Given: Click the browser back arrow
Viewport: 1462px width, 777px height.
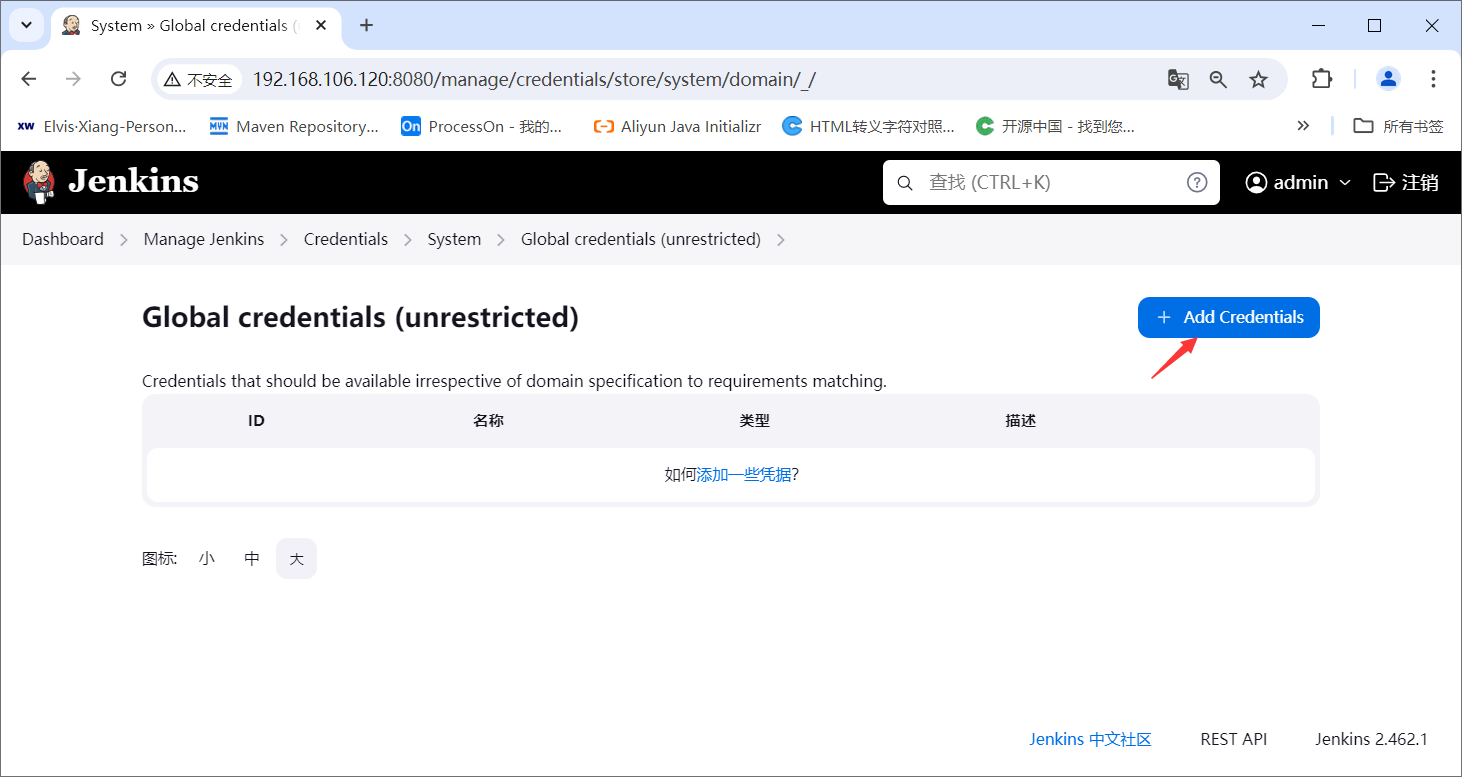Looking at the screenshot, I should pos(29,79).
